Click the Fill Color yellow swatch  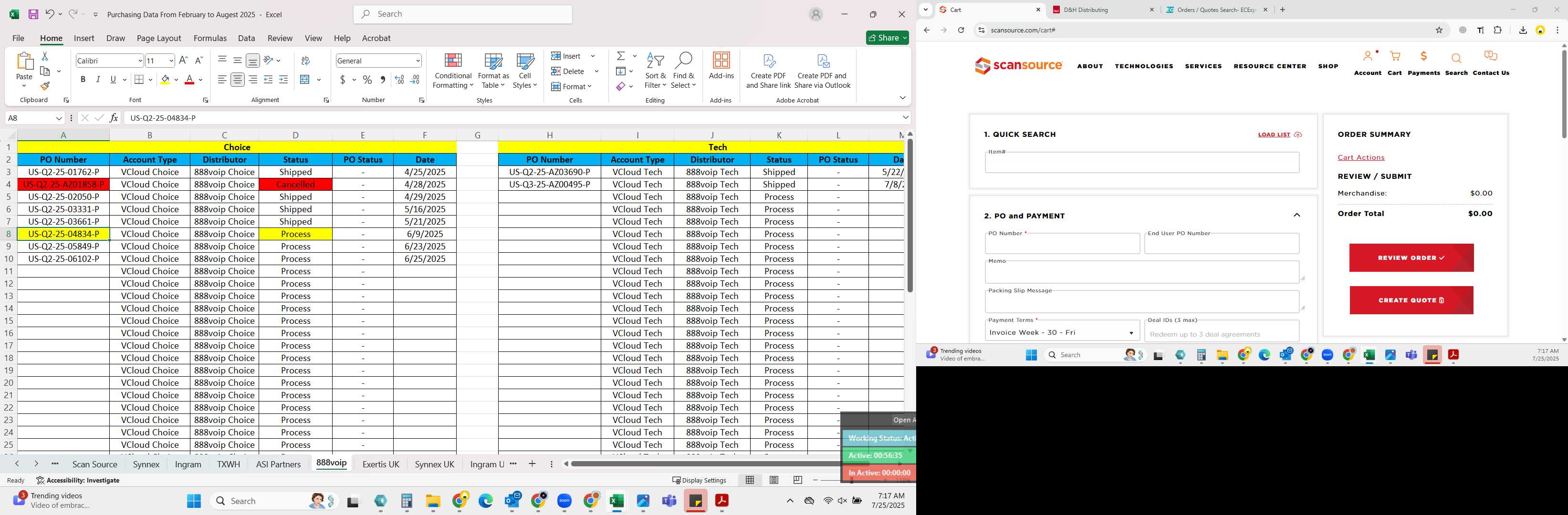click(x=166, y=80)
